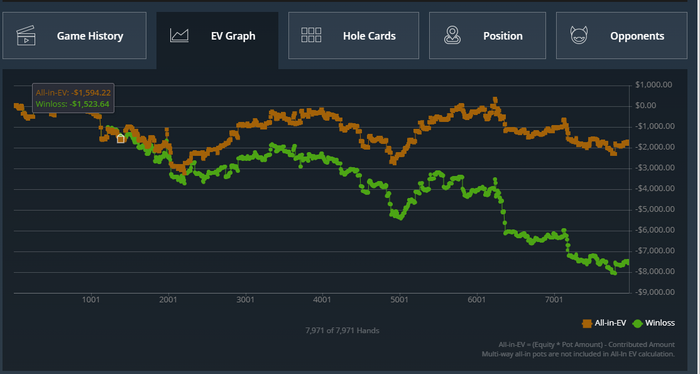Click the 5001 x-axis hand label

coord(399,300)
